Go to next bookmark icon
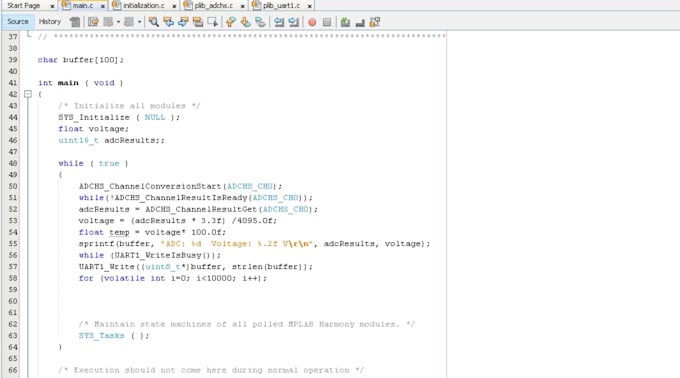 245,22
